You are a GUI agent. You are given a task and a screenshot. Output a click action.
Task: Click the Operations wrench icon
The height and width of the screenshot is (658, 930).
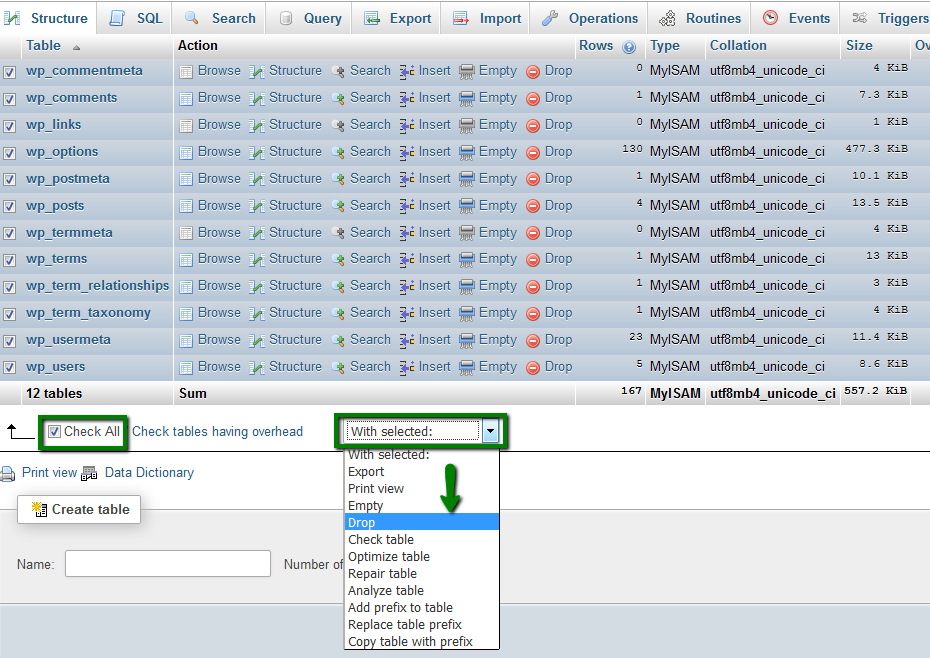click(x=550, y=18)
